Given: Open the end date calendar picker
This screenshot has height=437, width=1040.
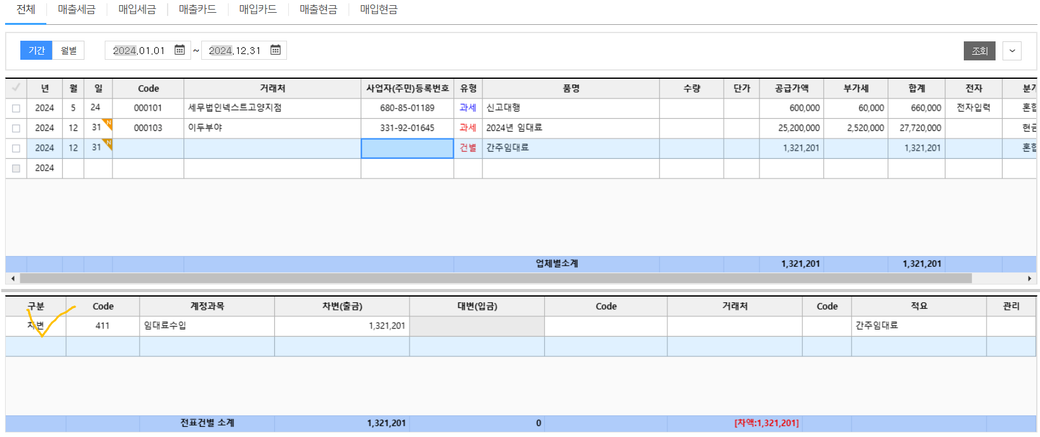Looking at the screenshot, I should pos(277,50).
